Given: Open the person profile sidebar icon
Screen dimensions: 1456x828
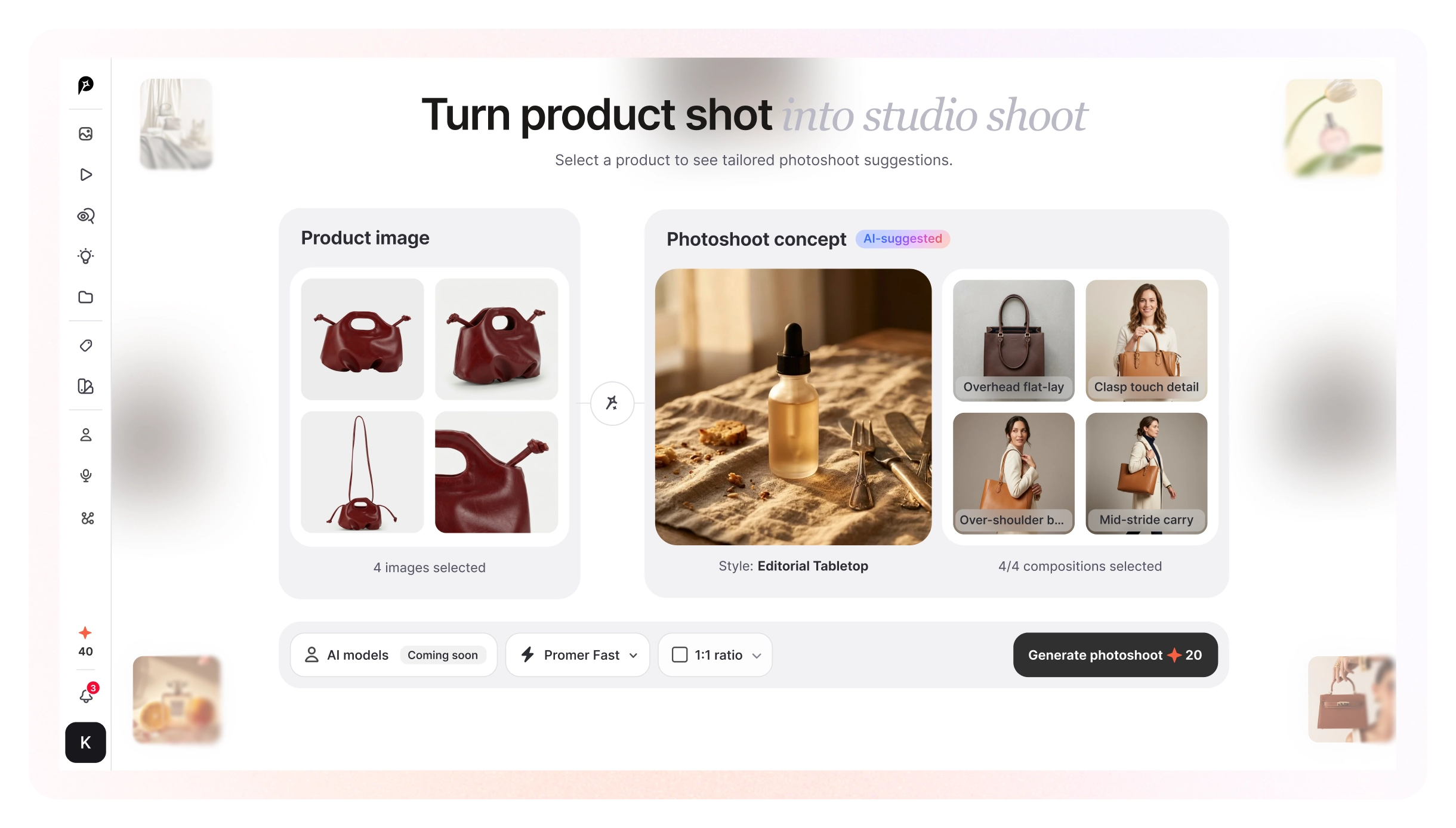Looking at the screenshot, I should 85,435.
